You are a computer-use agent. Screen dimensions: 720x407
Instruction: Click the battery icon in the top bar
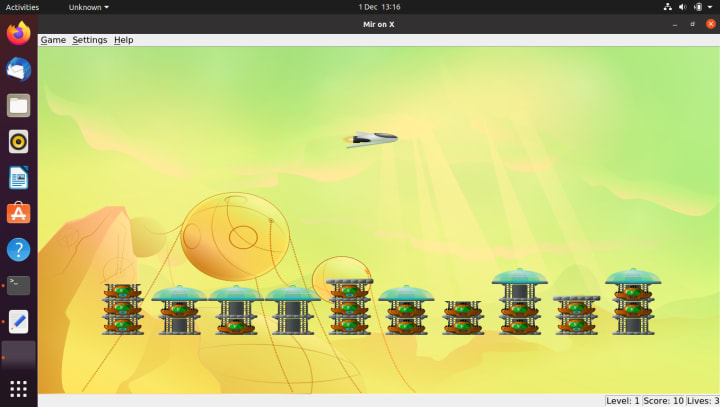[698, 7]
